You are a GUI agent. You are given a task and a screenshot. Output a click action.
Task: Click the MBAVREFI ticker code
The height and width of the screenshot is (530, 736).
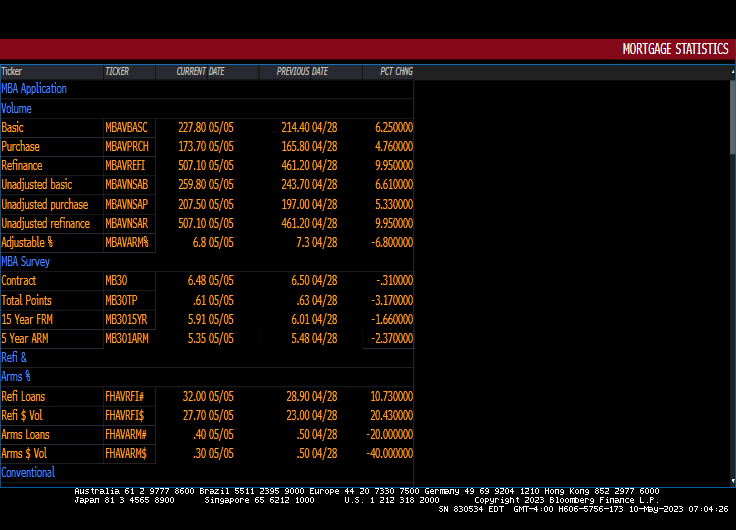pyautogui.click(x=126, y=166)
